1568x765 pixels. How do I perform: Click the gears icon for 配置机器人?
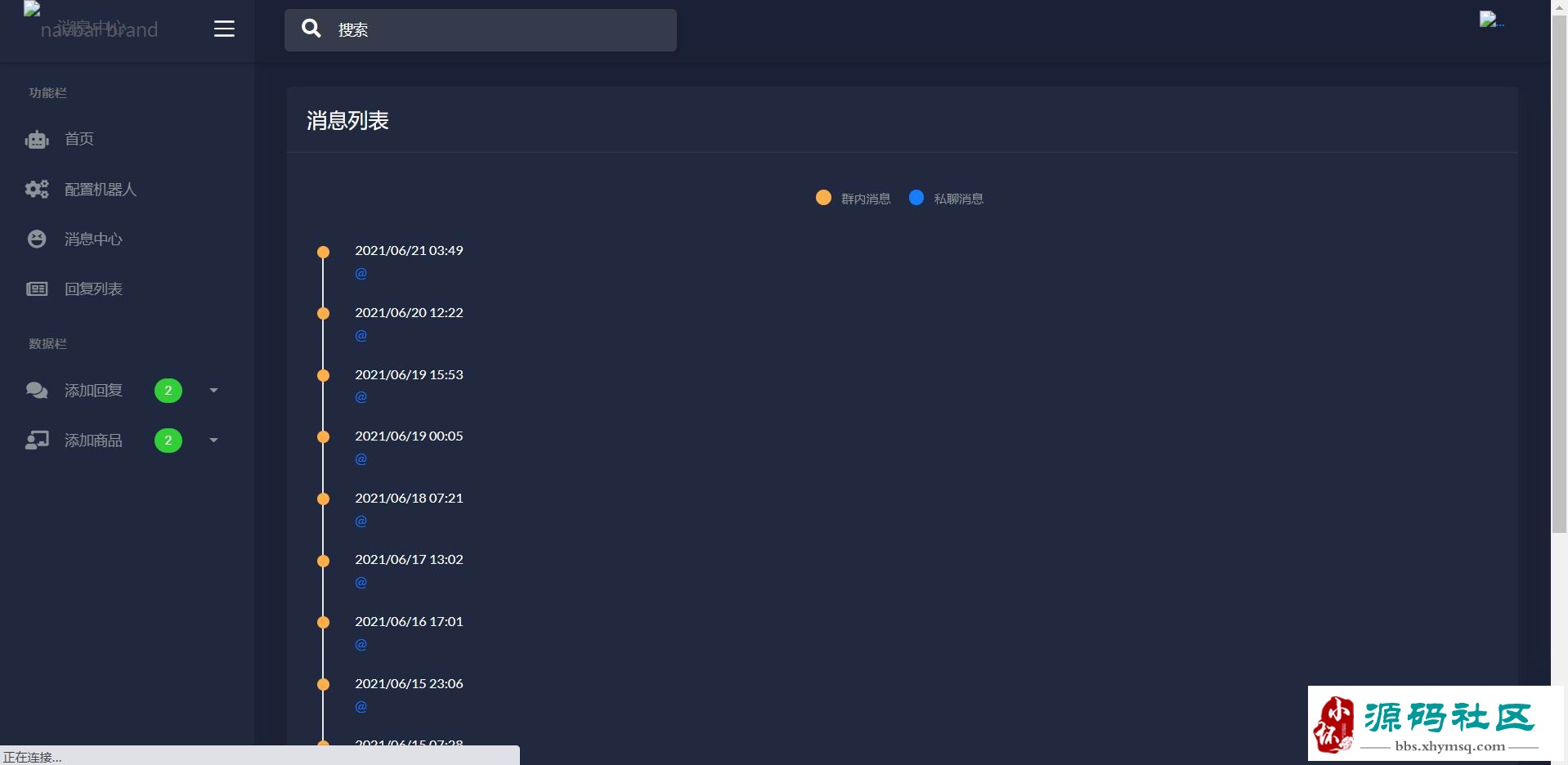pos(37,190)
